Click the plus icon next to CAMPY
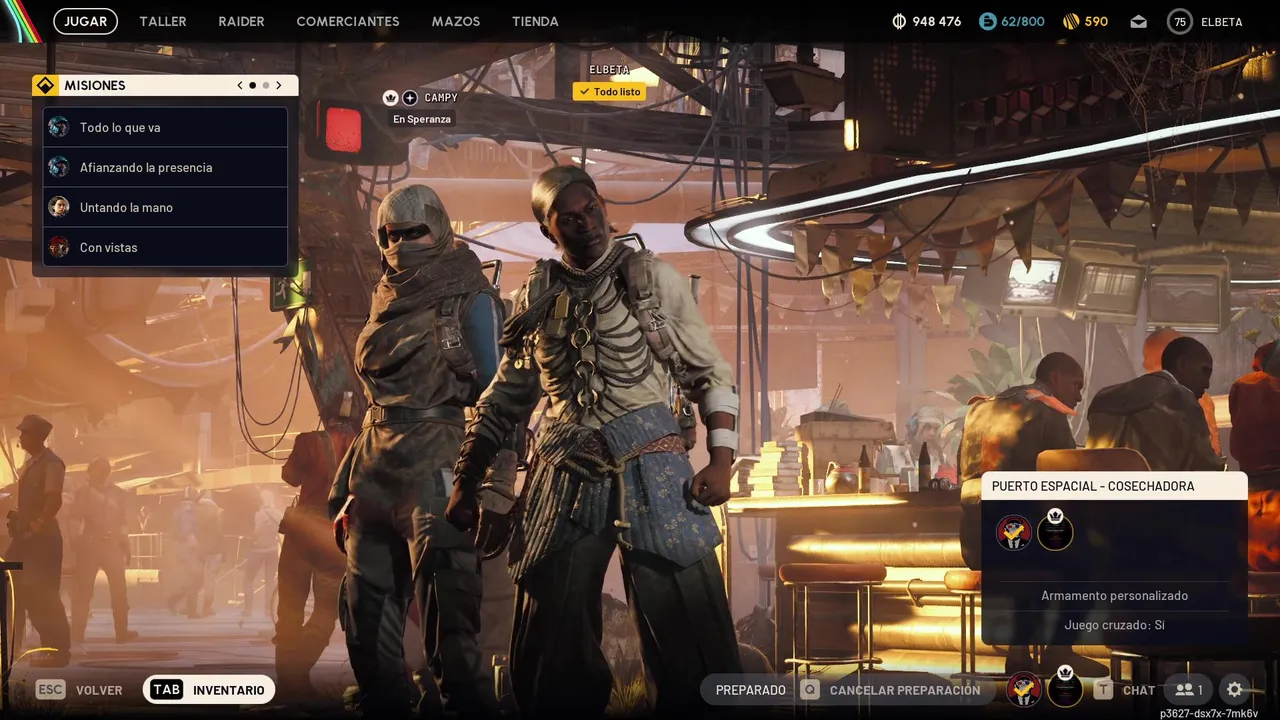 [410, 97]
